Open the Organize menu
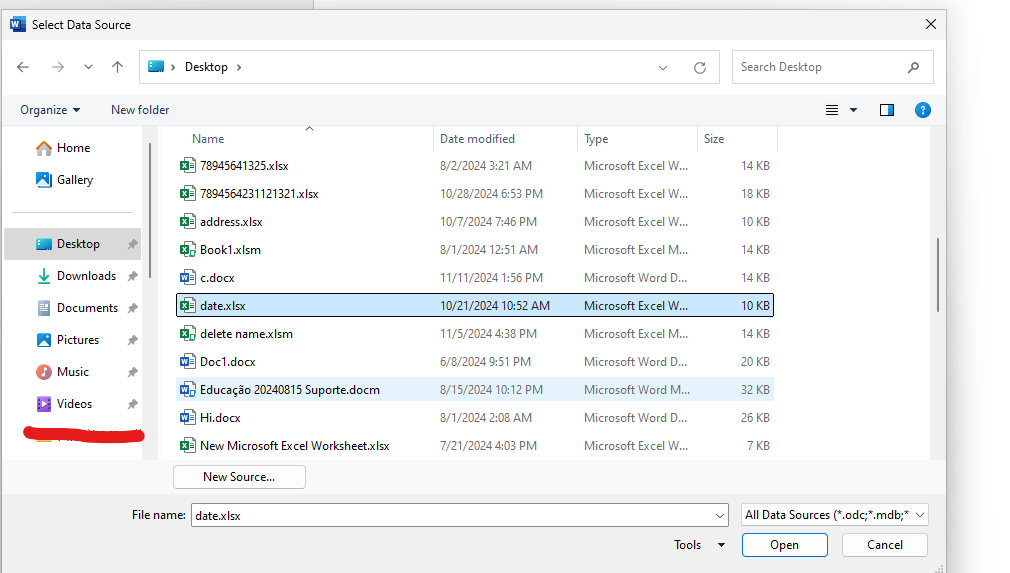The height and width of the screenshot is (573, 1010). coord(50,110)
